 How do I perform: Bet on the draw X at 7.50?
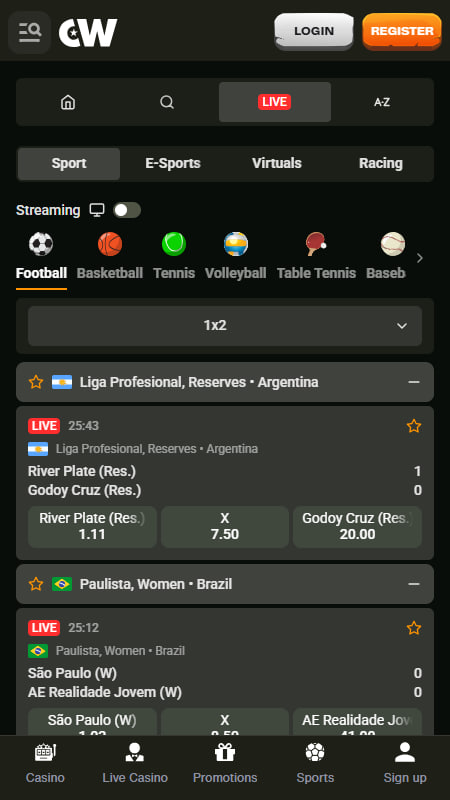coord(225,527)
